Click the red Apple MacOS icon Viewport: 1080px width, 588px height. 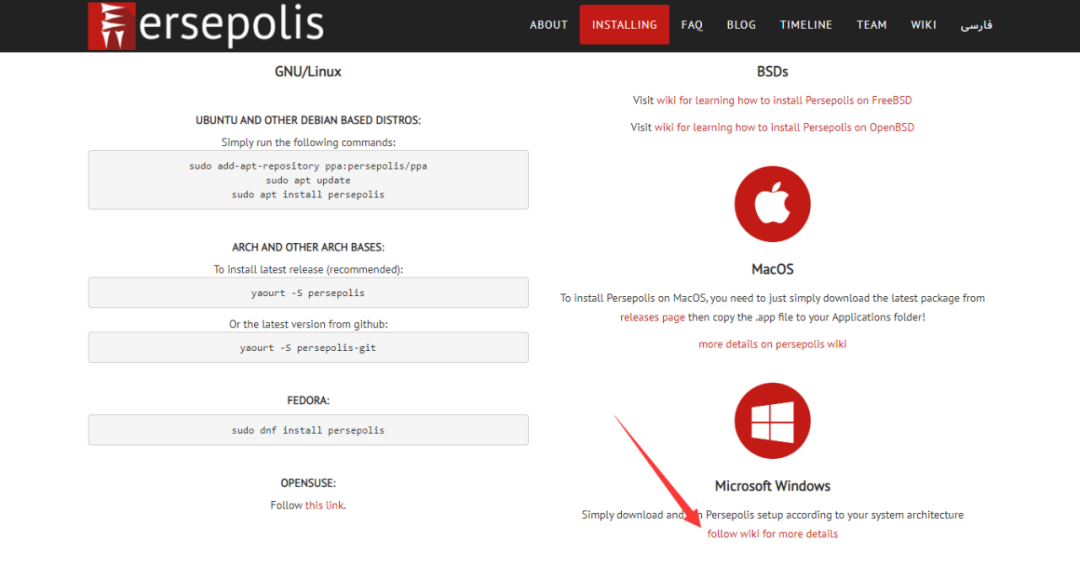(772, 204)
